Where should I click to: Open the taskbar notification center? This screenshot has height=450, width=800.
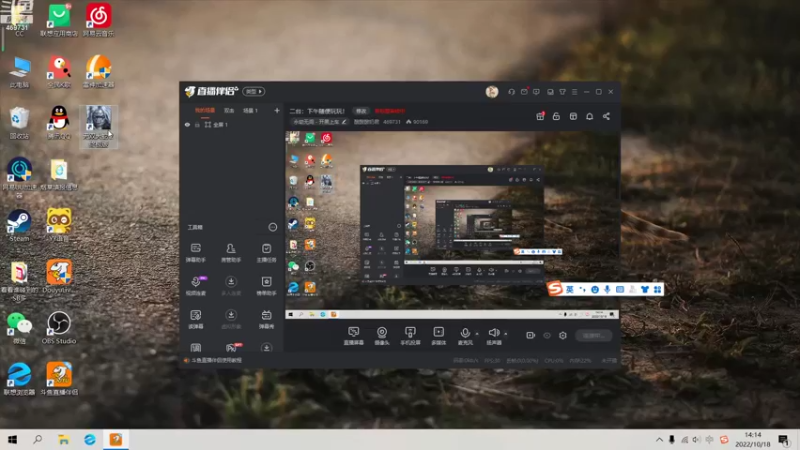(x=784, y=439)
